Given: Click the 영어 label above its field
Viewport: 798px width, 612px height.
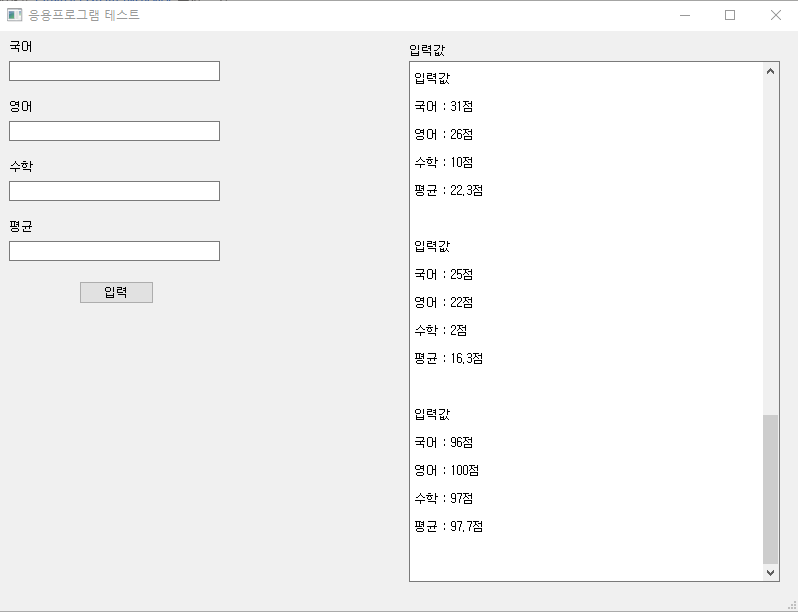Looking at the screenshot, I should (x=21, y=107).
